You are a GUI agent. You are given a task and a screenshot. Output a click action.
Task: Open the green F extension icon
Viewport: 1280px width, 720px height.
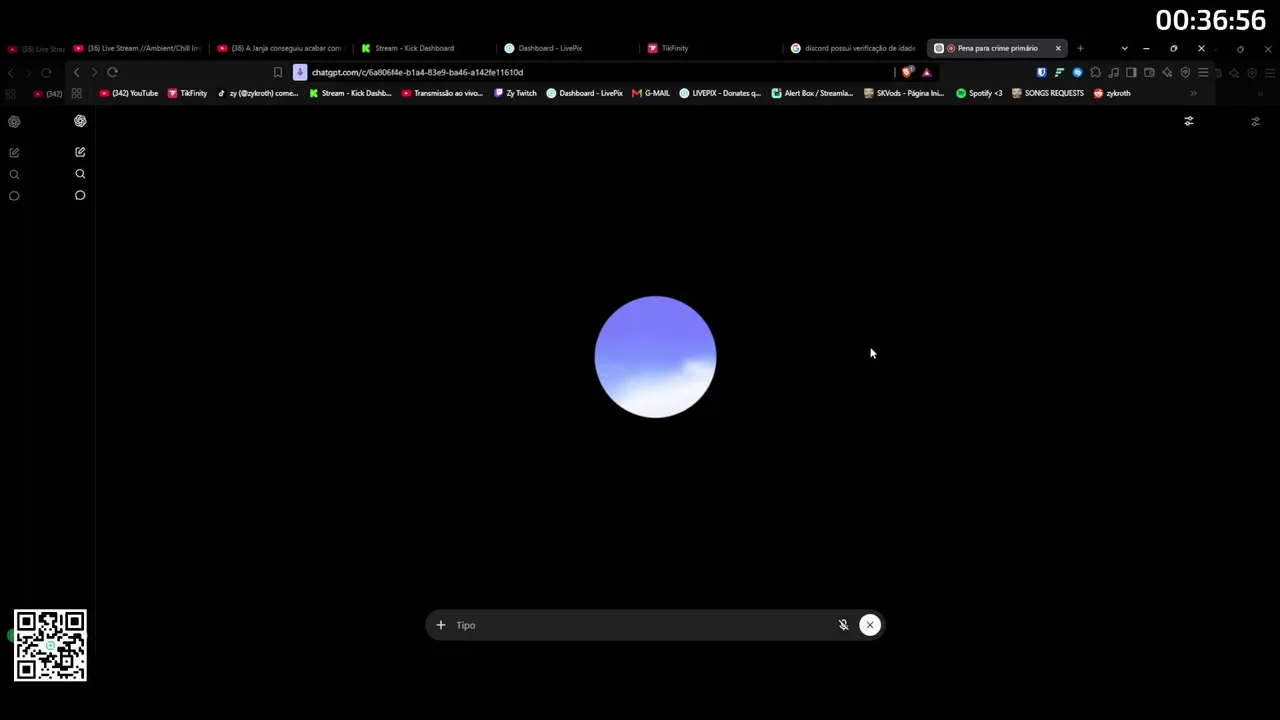click(x=1059, y=72)
